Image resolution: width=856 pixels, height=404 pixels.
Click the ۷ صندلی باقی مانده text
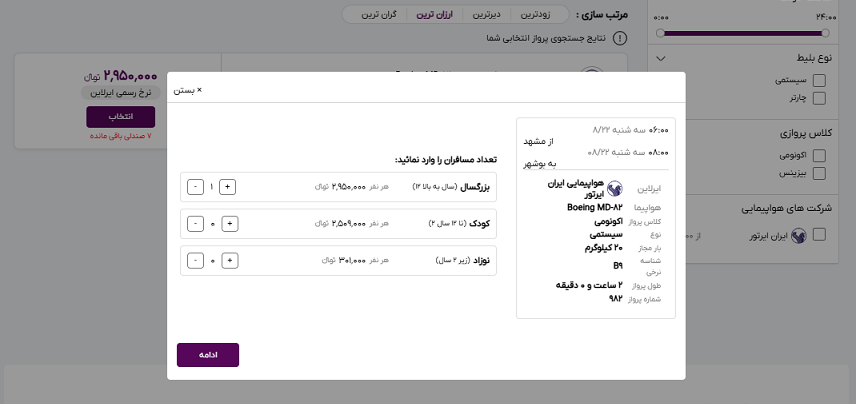tap(121, 135)
